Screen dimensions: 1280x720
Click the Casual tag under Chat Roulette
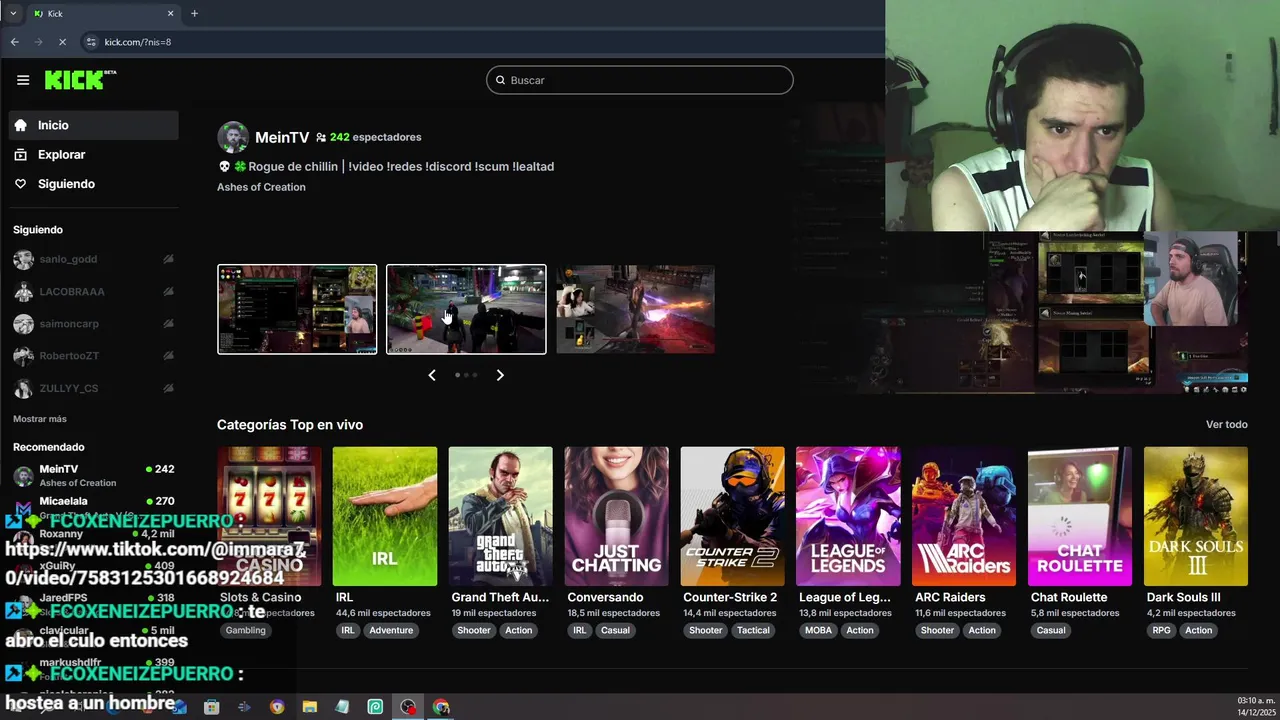click(x=1051, y=630)
